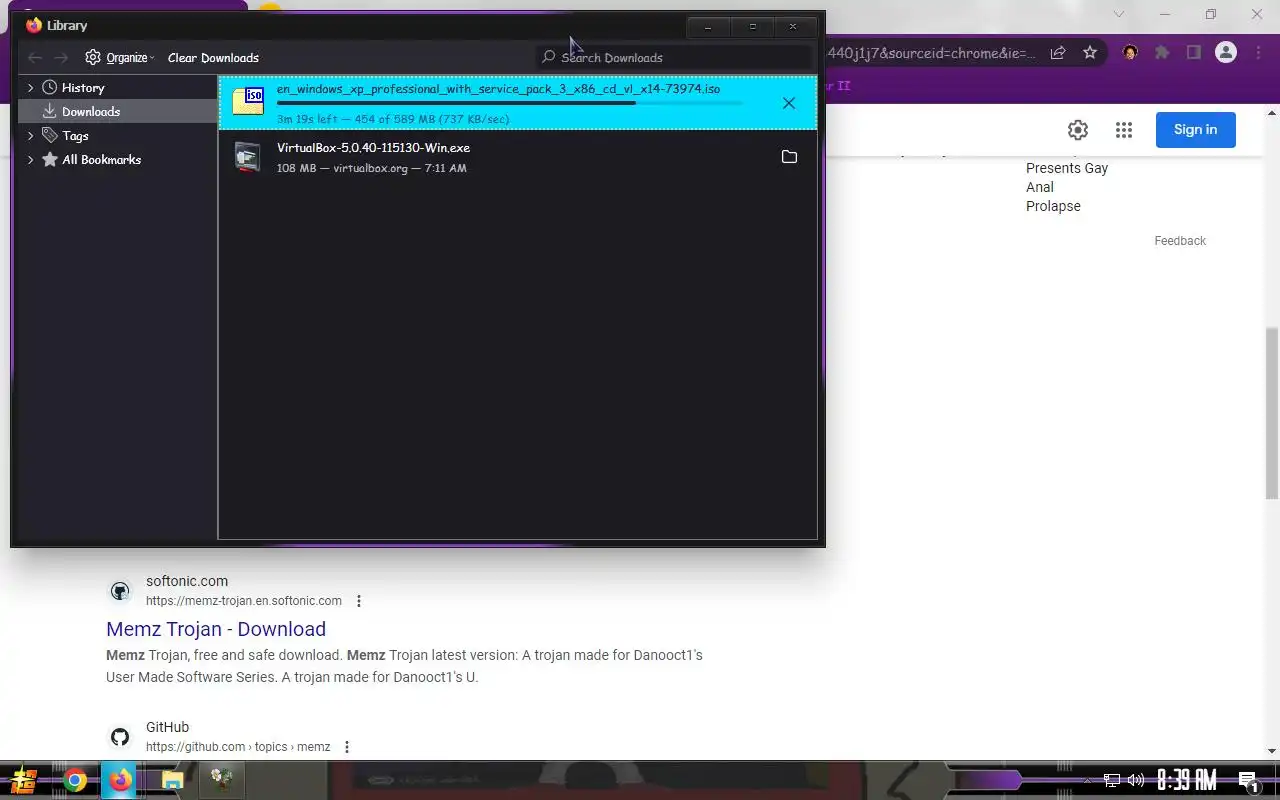Click the scrollbar down arrow in Chrome

coord(1272,751)
